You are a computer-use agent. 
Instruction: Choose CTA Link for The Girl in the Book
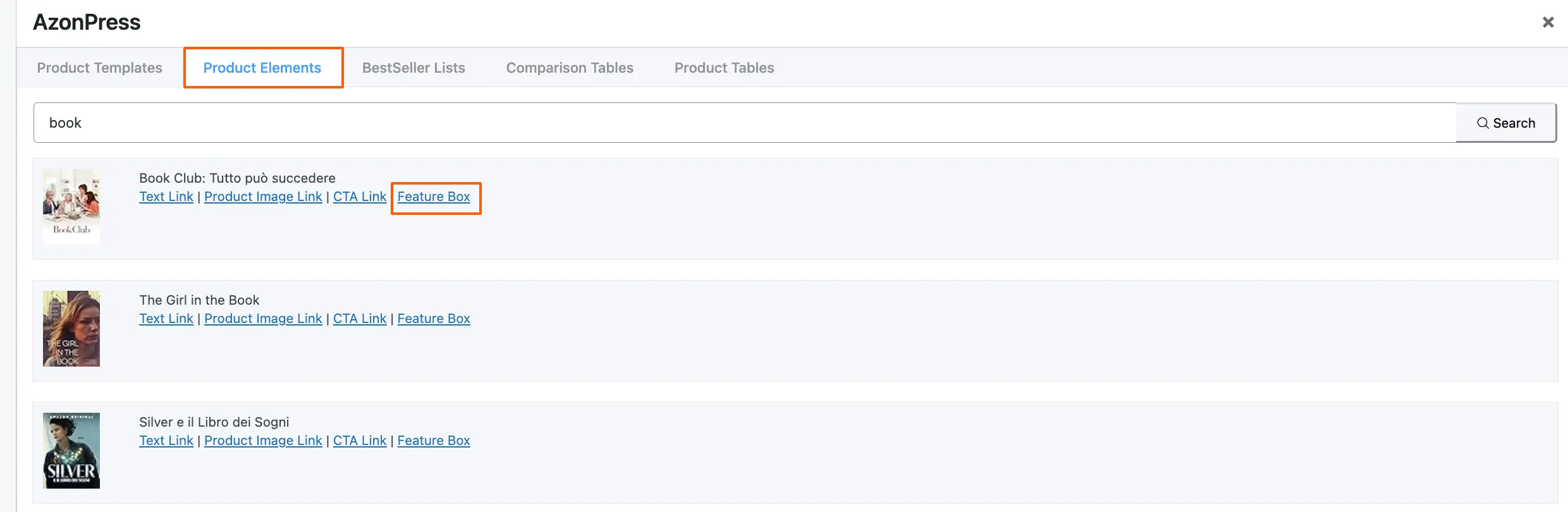pyautogui.click(x=360, y=319)
